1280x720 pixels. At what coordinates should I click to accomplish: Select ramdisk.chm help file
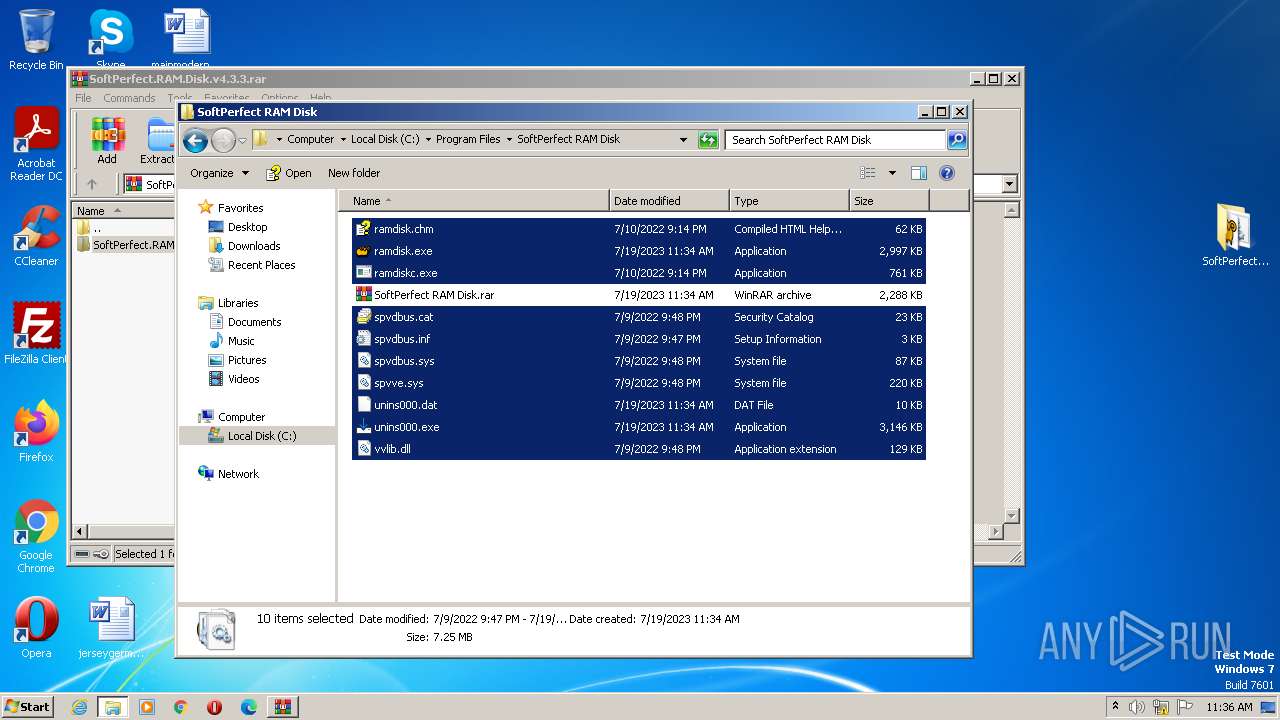403,229
